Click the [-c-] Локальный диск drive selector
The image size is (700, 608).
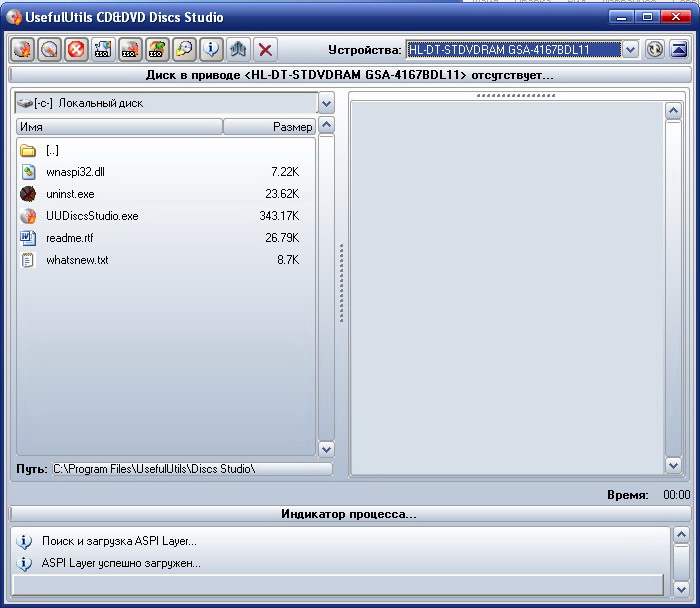pyautogui.click(x=167, y=103)
